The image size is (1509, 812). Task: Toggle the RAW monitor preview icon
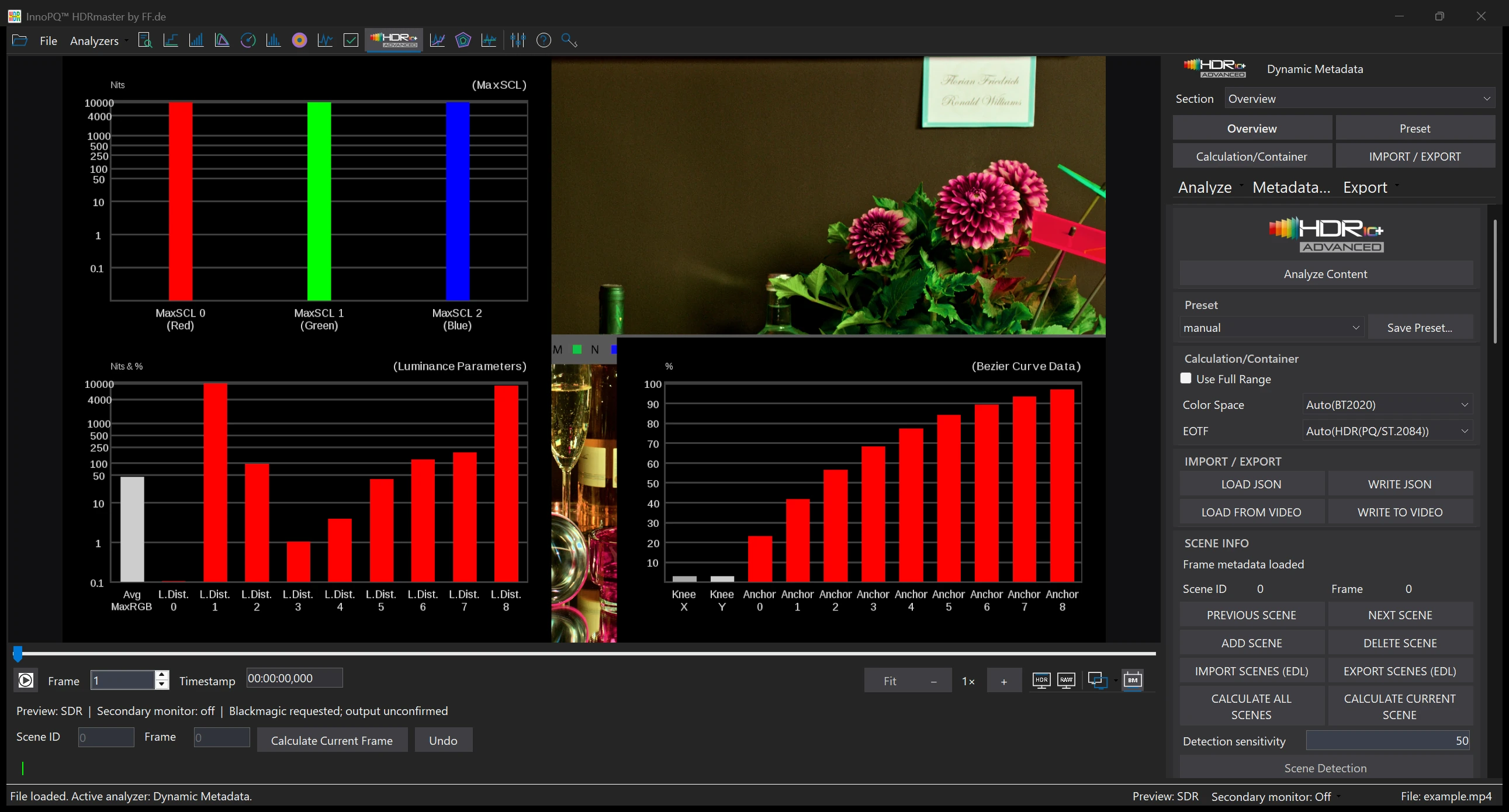tap(1066, 681)
